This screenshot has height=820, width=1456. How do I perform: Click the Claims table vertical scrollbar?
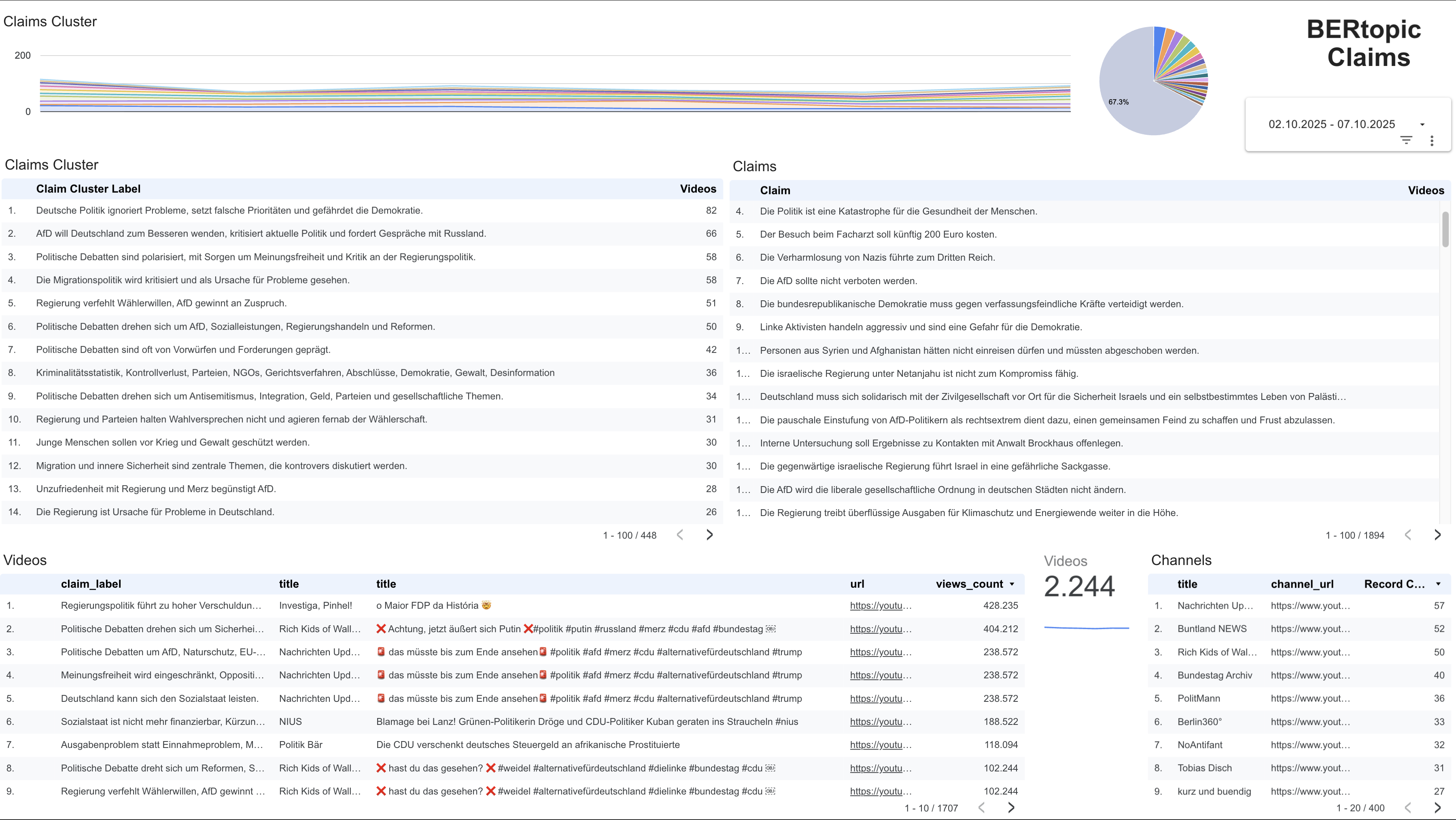[x=1445, y=229]
